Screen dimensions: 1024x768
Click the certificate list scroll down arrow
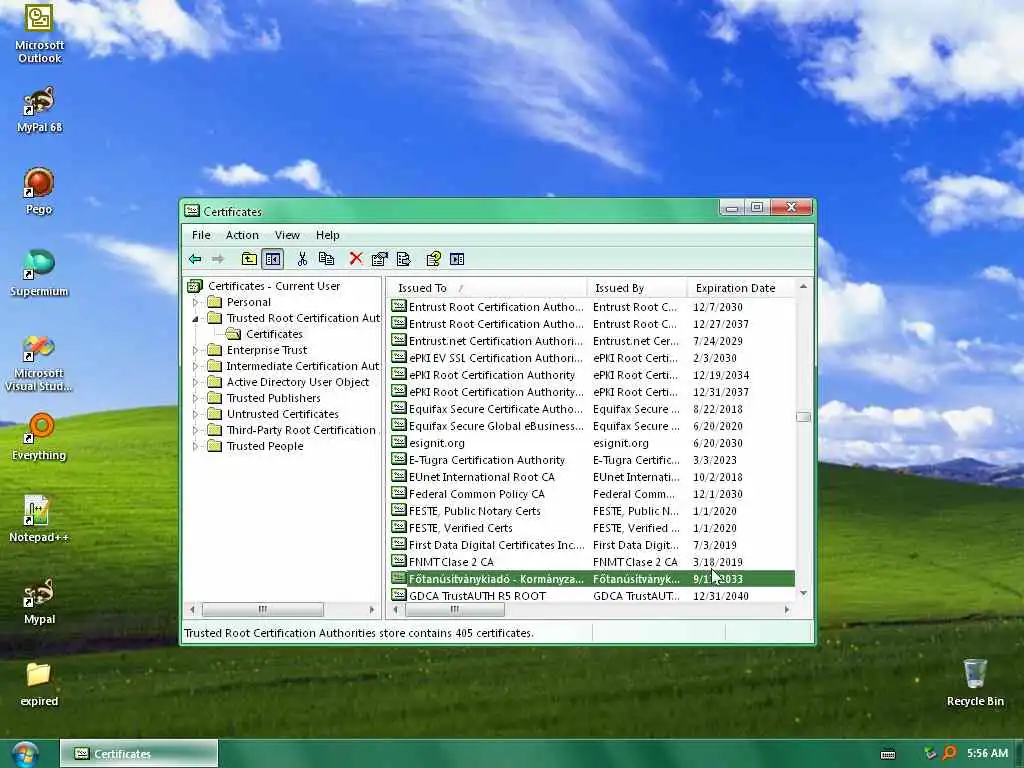803,593
